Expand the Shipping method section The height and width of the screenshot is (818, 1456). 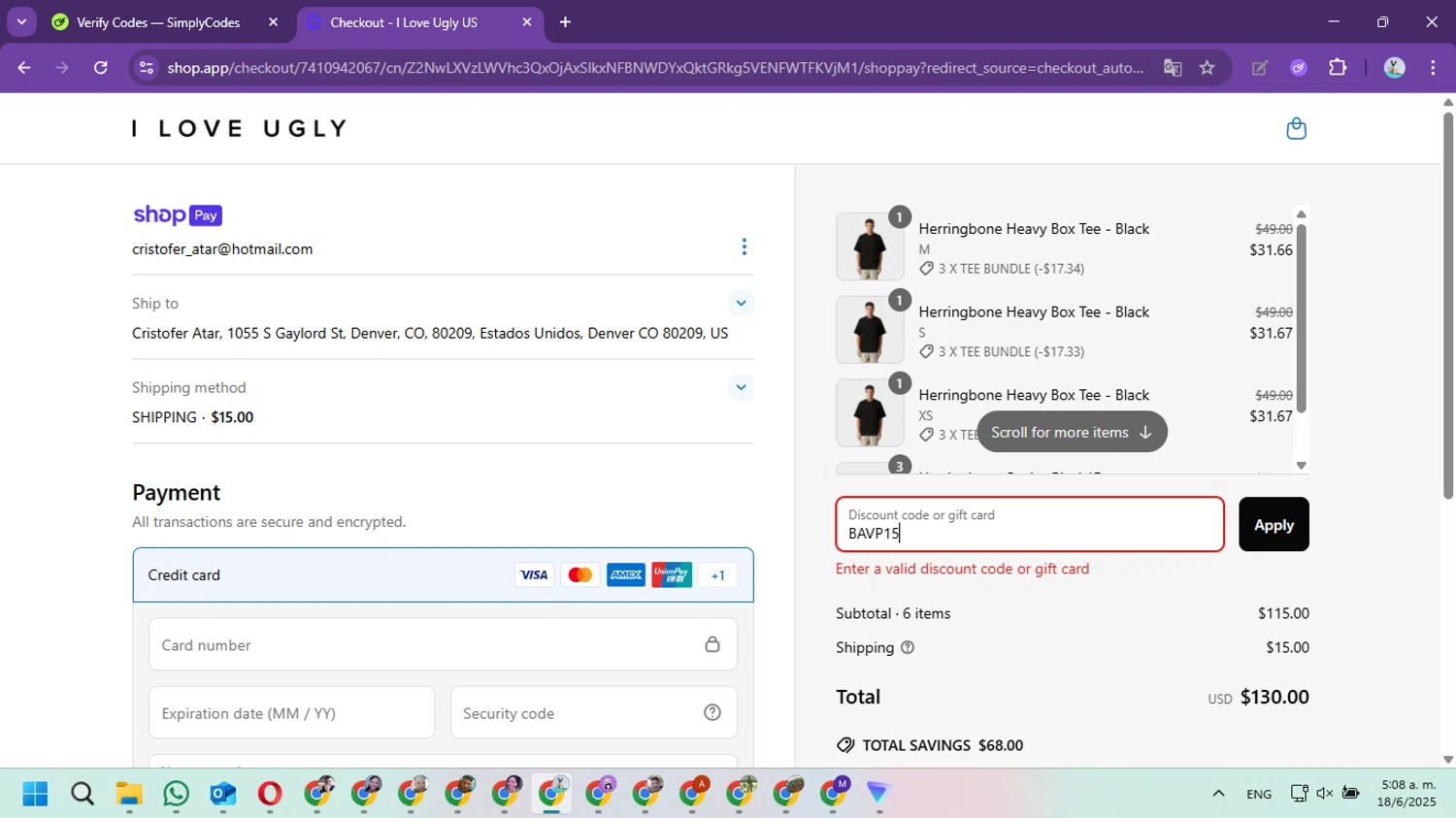point(741,387)
